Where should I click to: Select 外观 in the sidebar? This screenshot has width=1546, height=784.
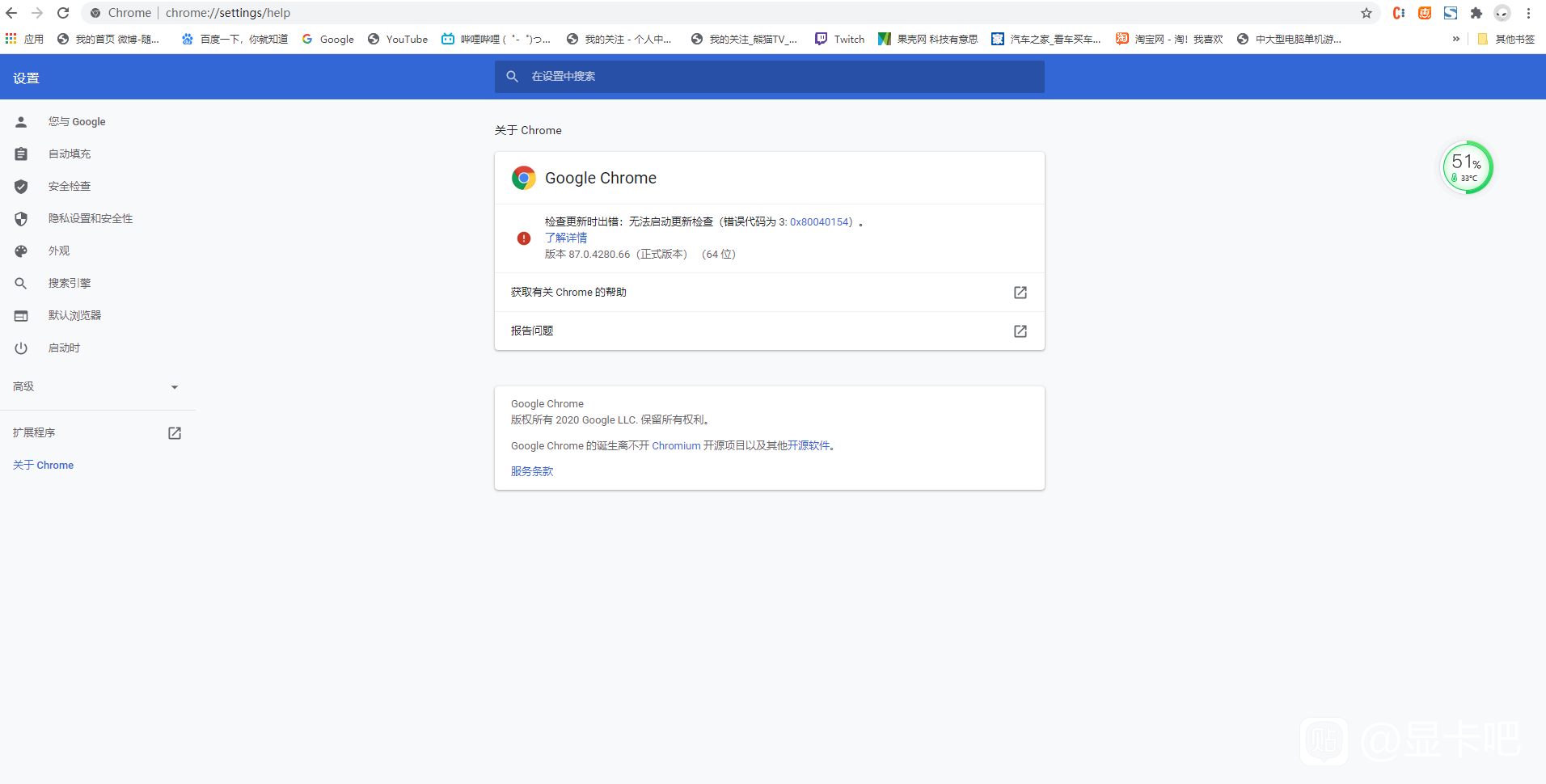[59, 251]
